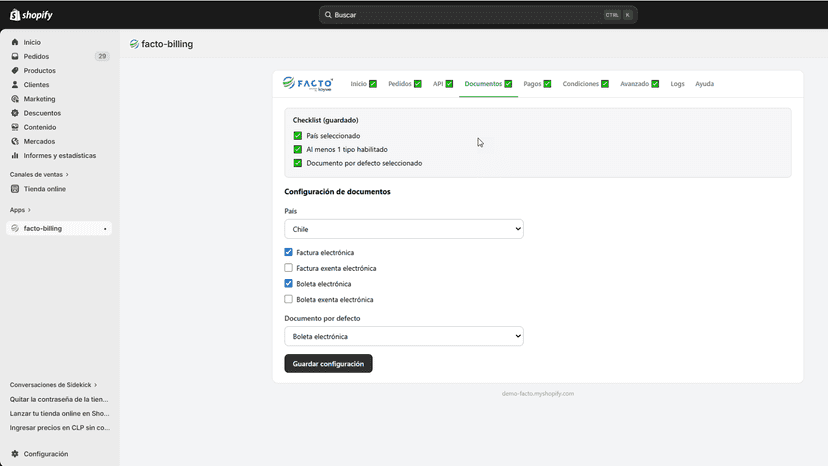Click País seleccionado checklist checkbox
Image resolution: width=828 pixels, height=466 pixels.
coord(298,136)
